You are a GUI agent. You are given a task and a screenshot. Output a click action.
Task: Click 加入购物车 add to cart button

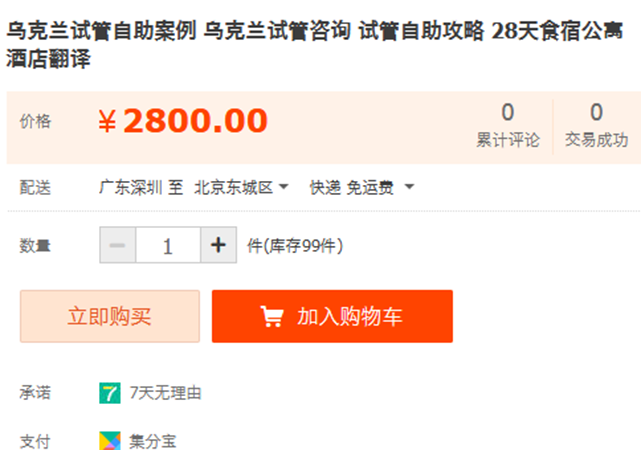(332, 316)
